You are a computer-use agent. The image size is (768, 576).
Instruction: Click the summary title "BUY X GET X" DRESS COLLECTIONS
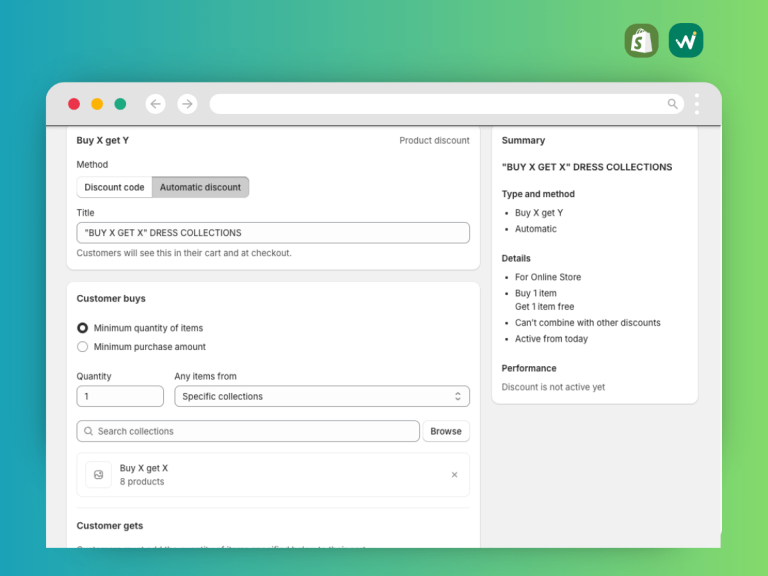(587, 167)
